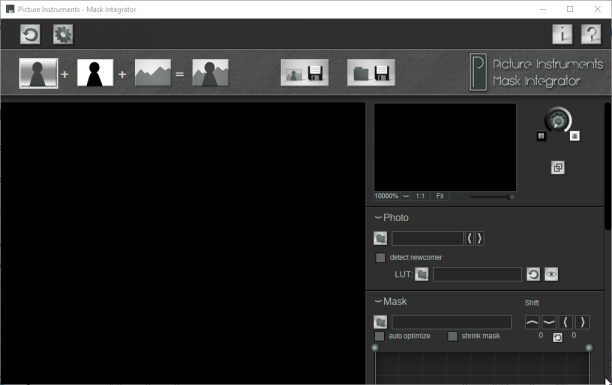Click the dark small icon left of dial
This screenshot has height=385, width=612.
(541, 136)
